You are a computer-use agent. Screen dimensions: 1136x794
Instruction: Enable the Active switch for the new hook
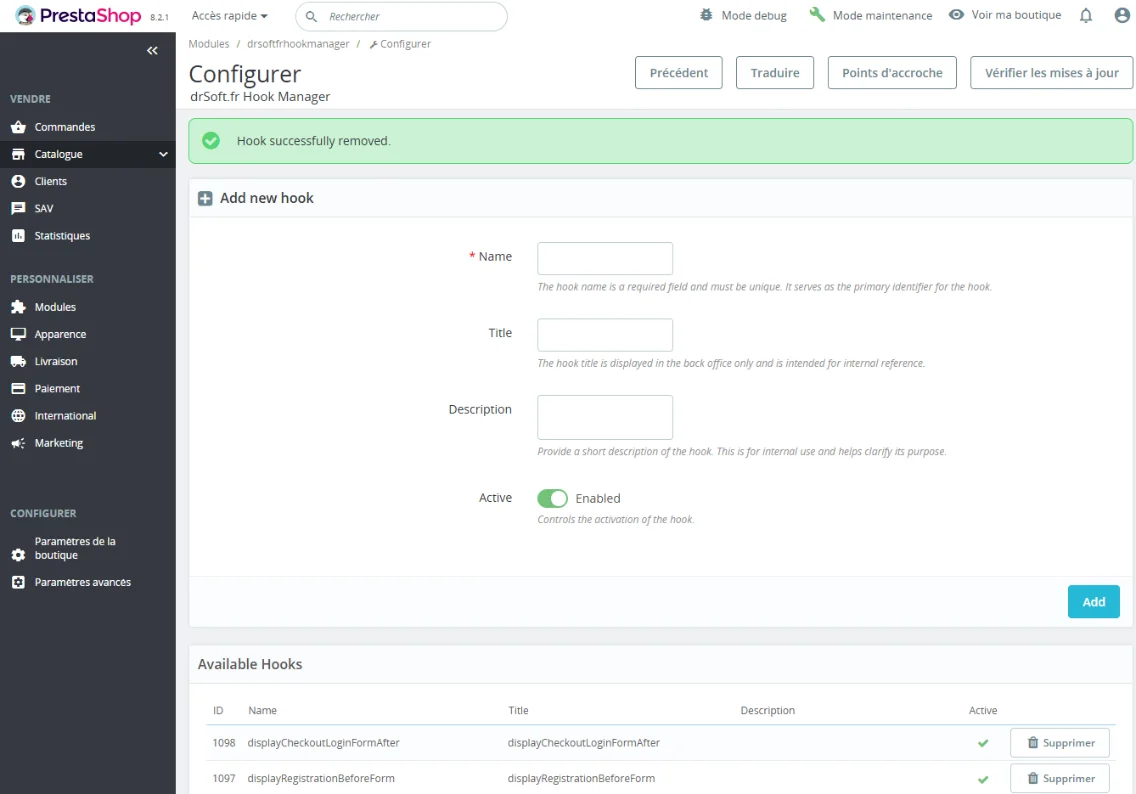552,497
